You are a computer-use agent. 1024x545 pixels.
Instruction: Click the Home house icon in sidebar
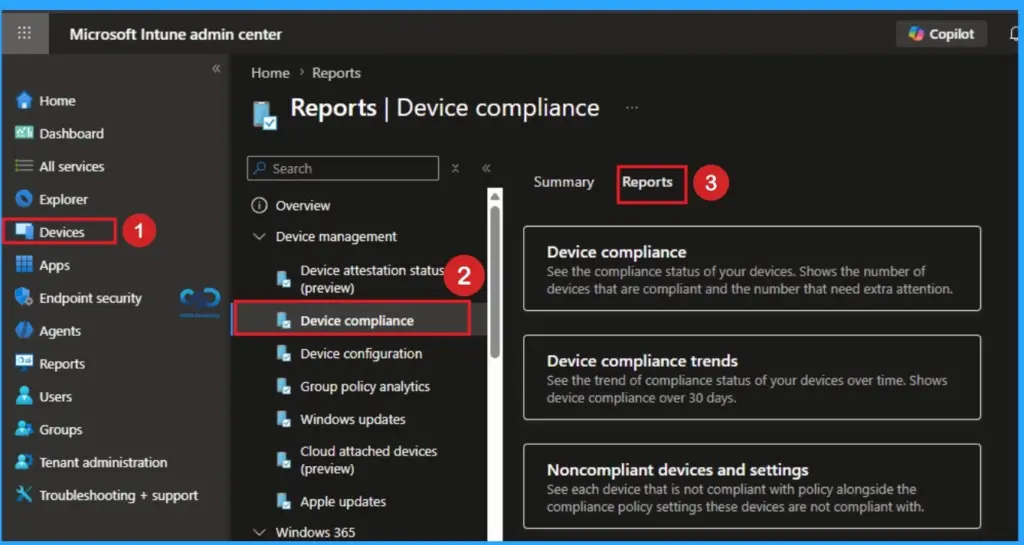(24, 101)
